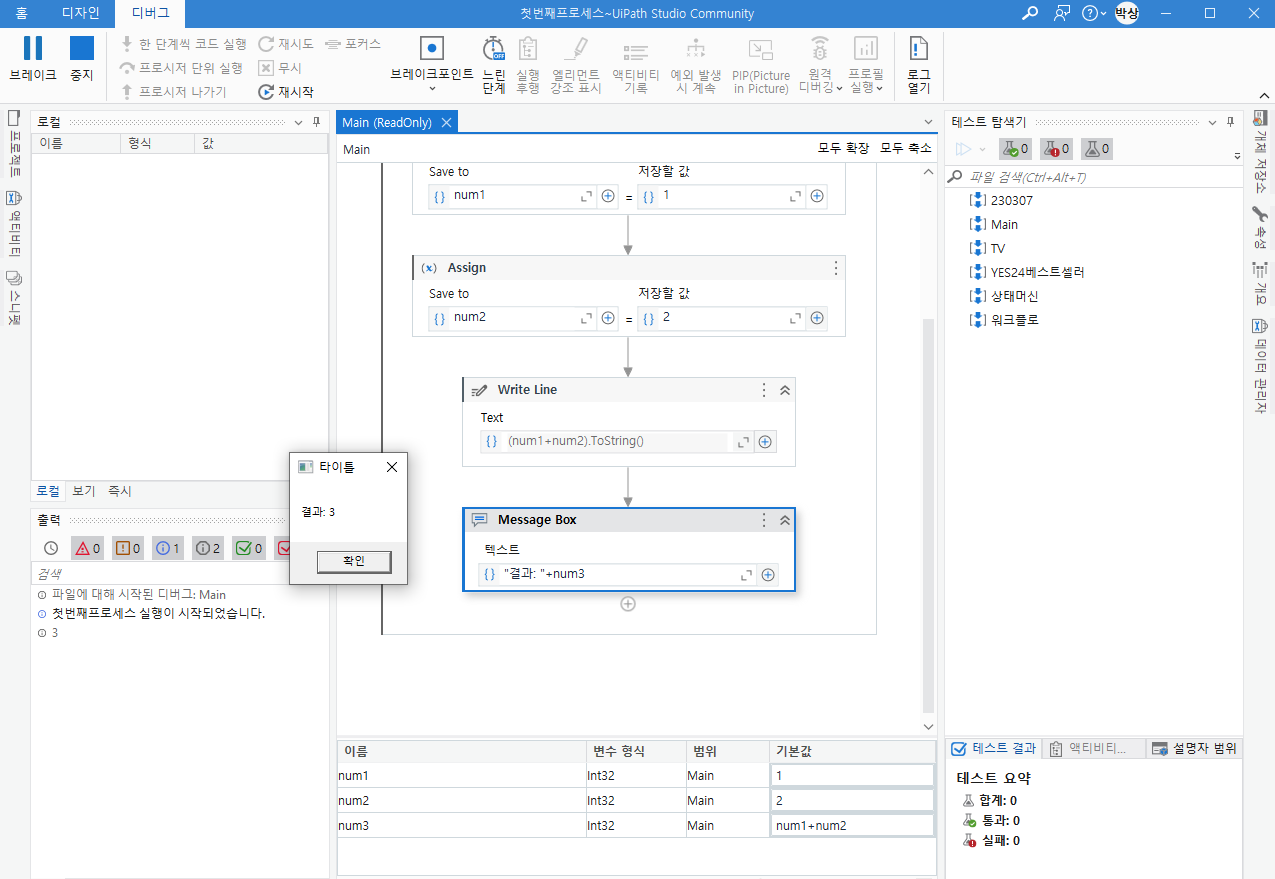This screenshot has width=1275, height=879.
Task: Close the Main (ReadOnly) tab
Action: [447, 122]
